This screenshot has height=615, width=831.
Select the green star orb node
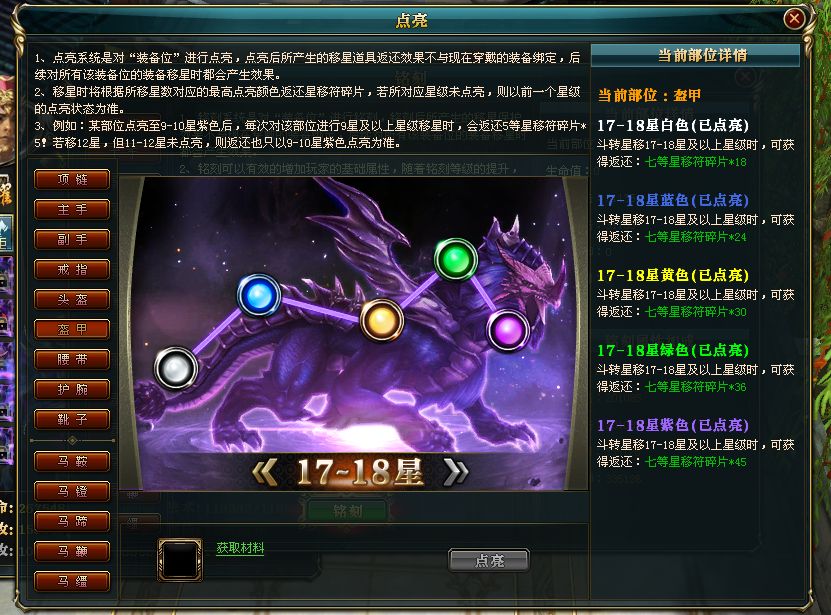point(456,259)
